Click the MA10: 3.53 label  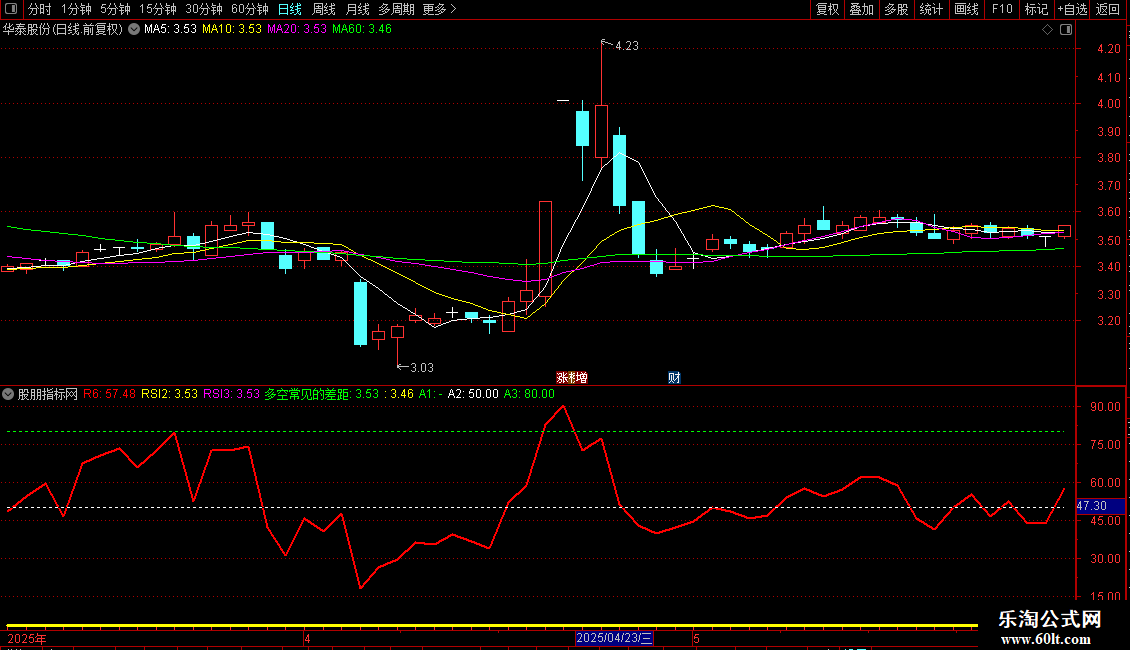232,29
